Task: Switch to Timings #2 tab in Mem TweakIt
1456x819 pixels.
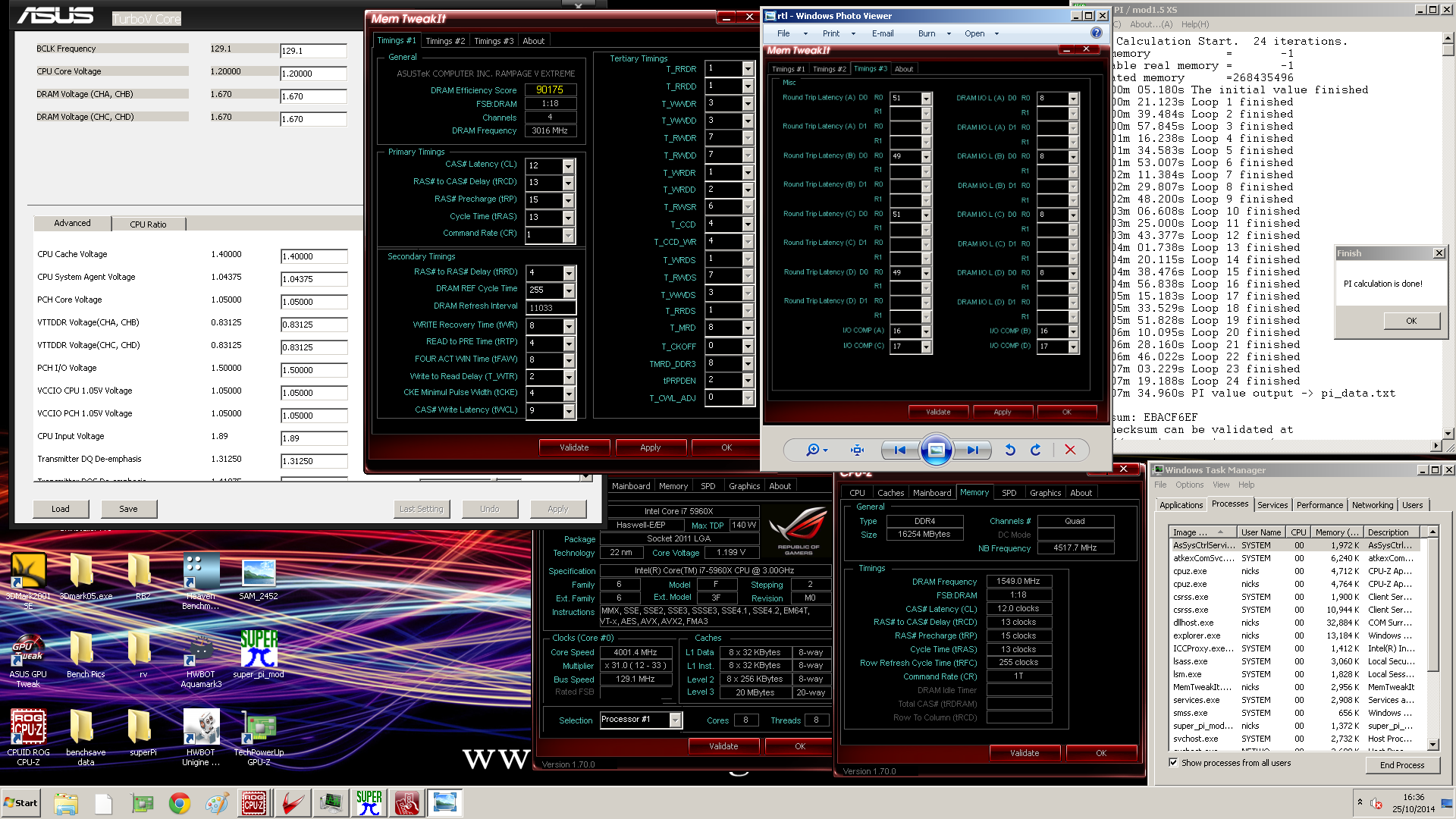Action: click(x=445, y=41)
